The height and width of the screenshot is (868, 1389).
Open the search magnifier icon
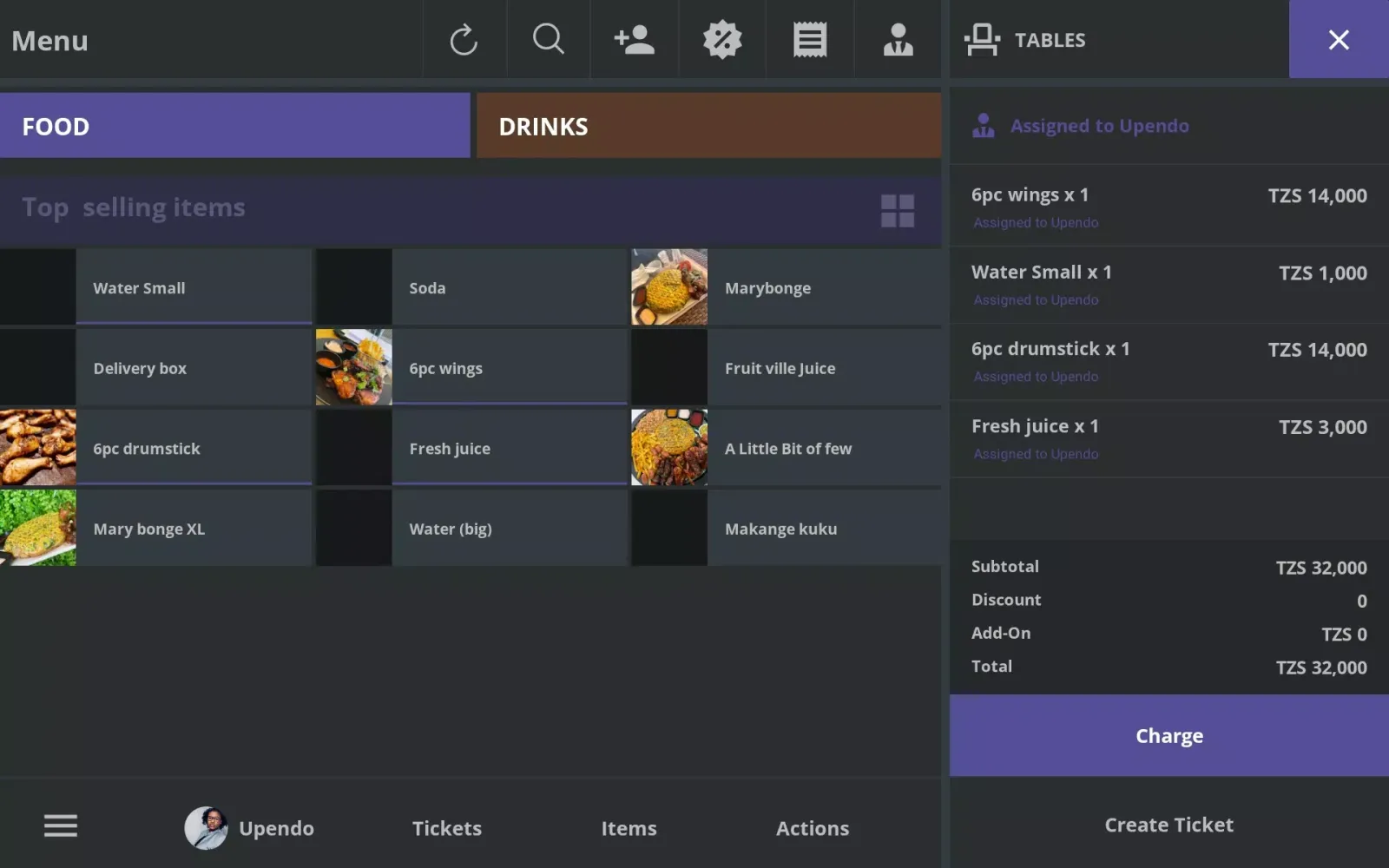click(x=548, y=40)
